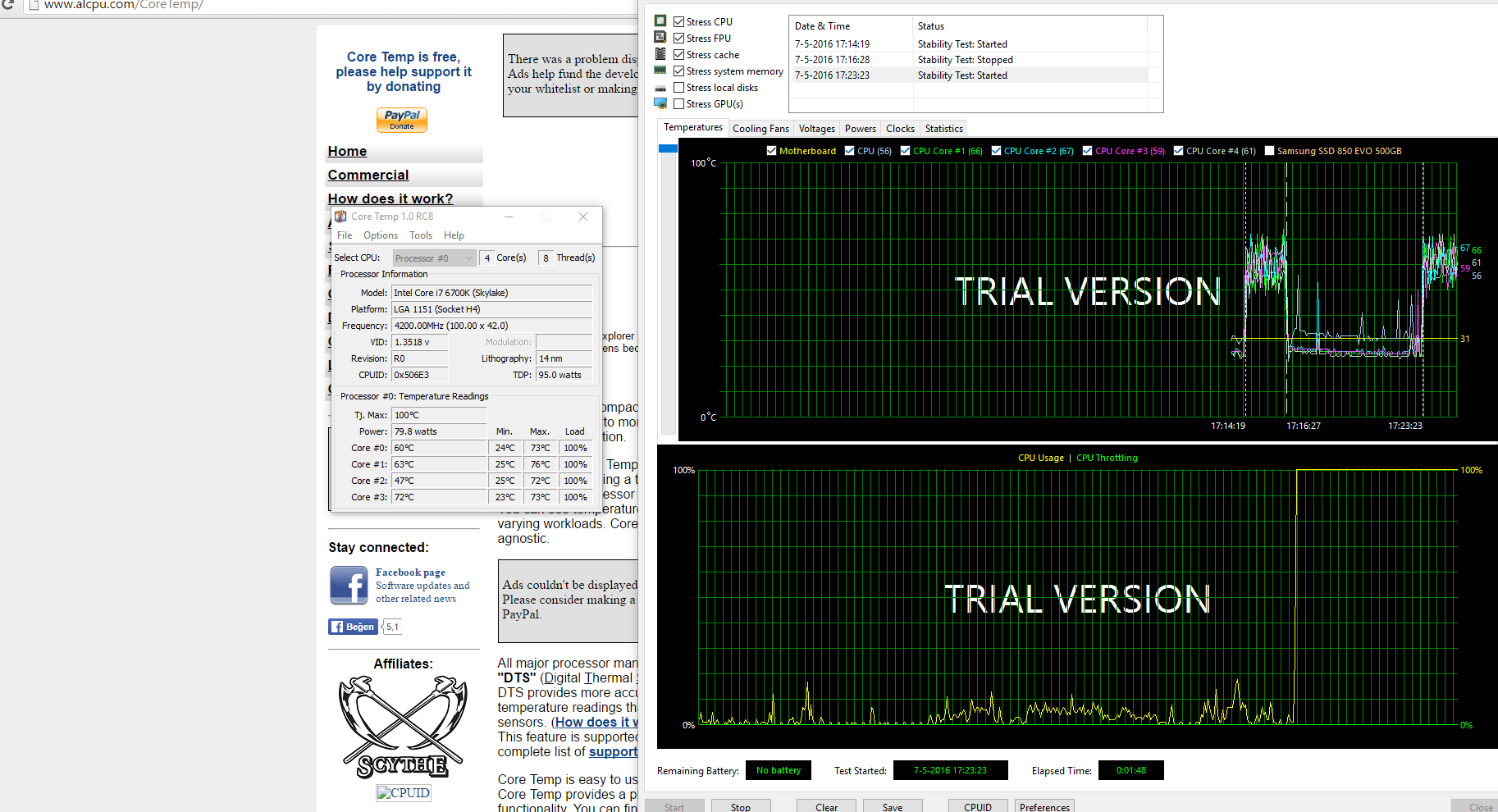This screenshot has width=1498, height=812.
Task: Click the browser reload icon
Action: pos(8,5)
